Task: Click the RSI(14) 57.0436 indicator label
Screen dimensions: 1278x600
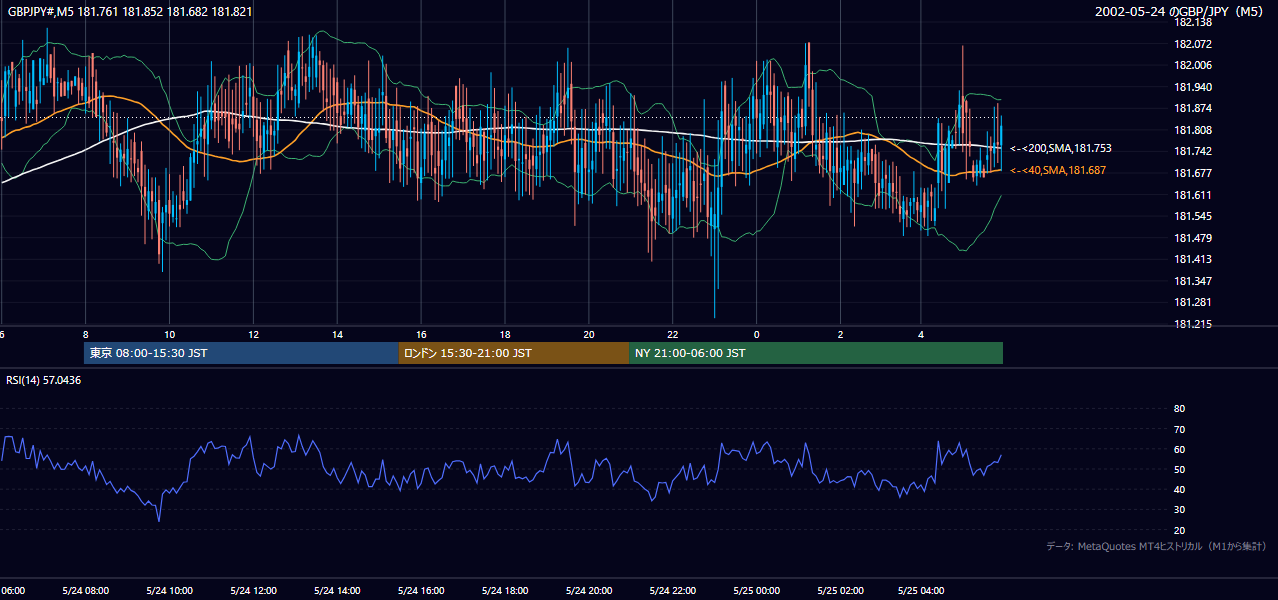Action: tap(45, 381)
